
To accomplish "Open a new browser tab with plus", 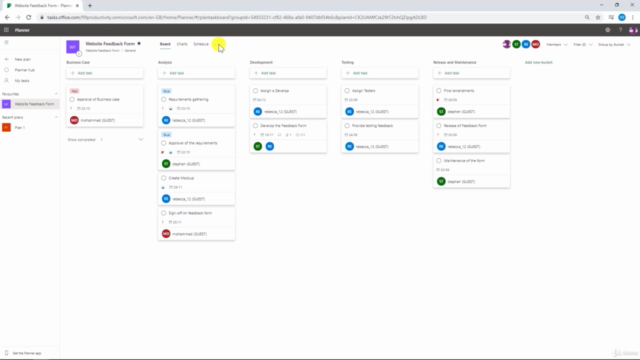I will [90, 6].
